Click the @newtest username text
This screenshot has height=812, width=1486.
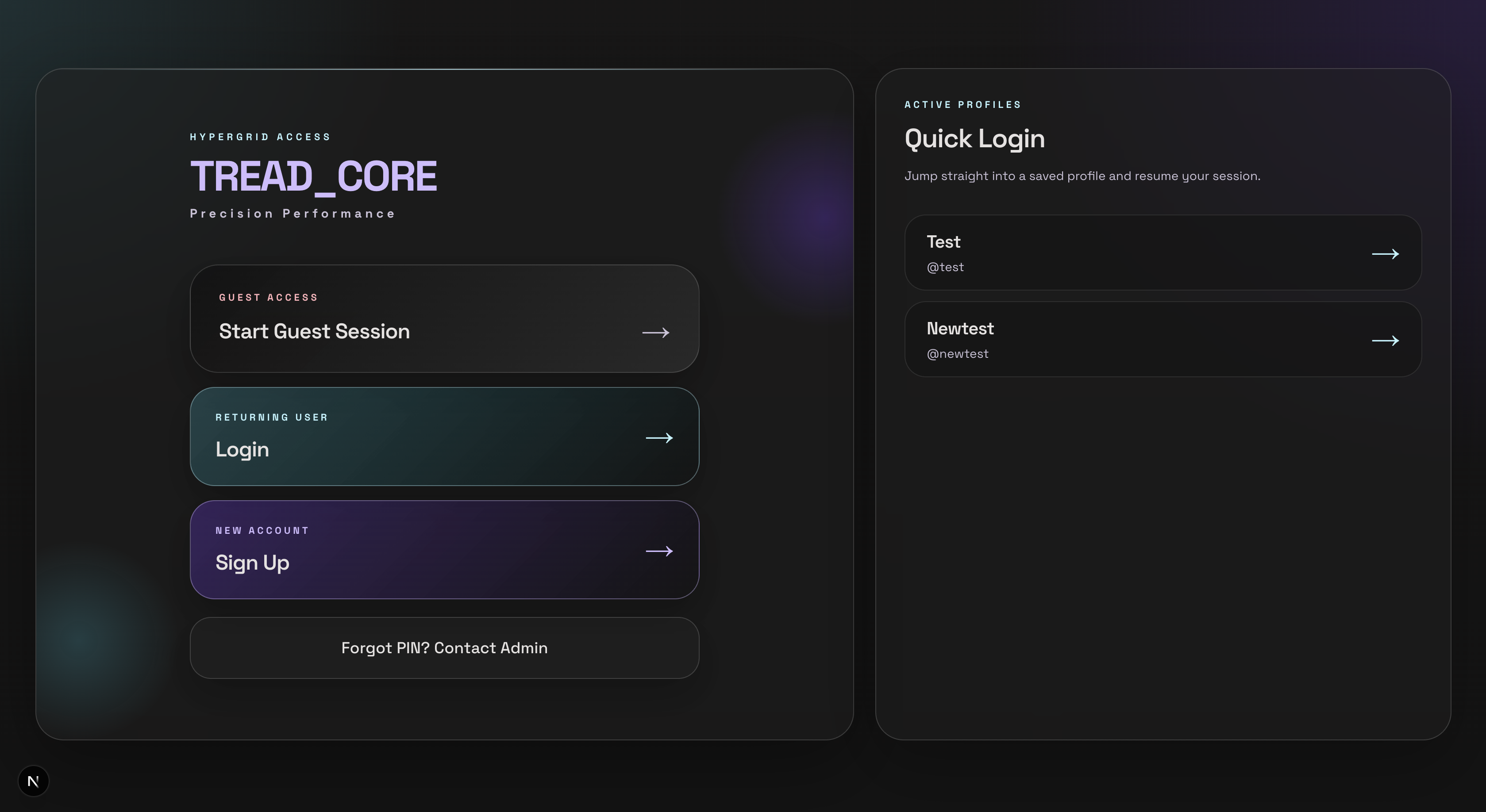(958, 353)
